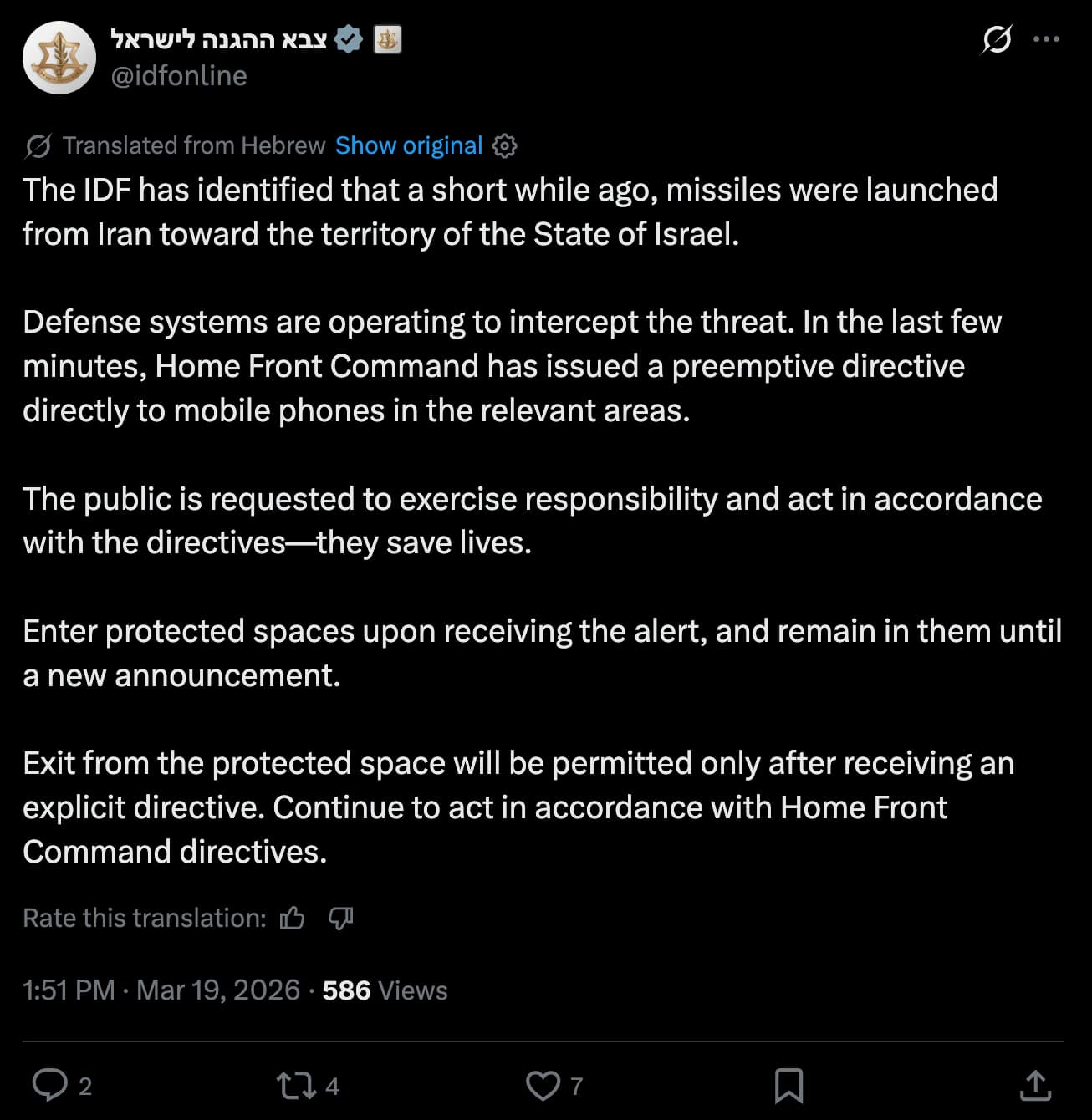This screenshot has width=1092, height=1120.
Task: Click the Grok icon at top right
Action: click(x=997, y=39)
